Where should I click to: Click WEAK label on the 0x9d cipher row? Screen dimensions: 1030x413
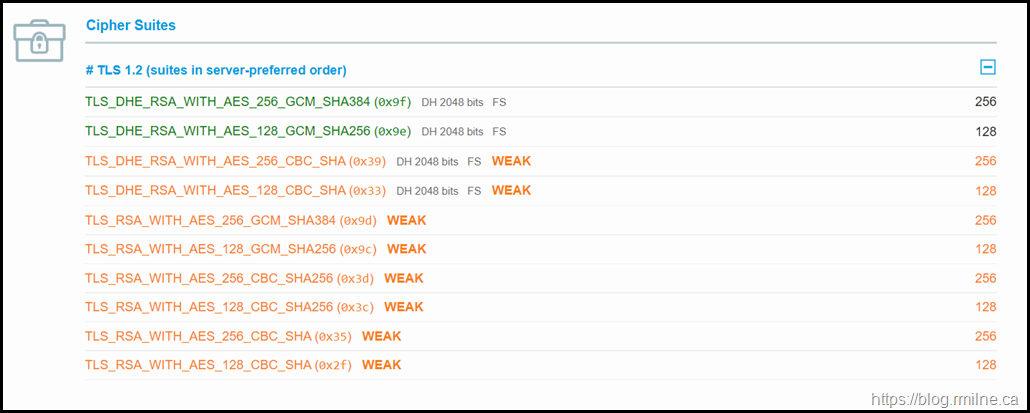tap(406, 220)
